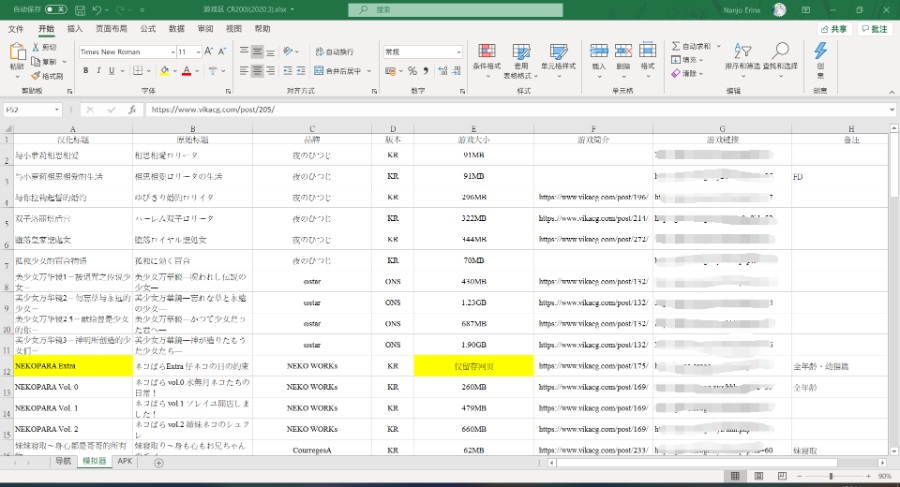Save the workbook with the floppy disk icon
Screen dimensions: 900x487
click(80, 10)
